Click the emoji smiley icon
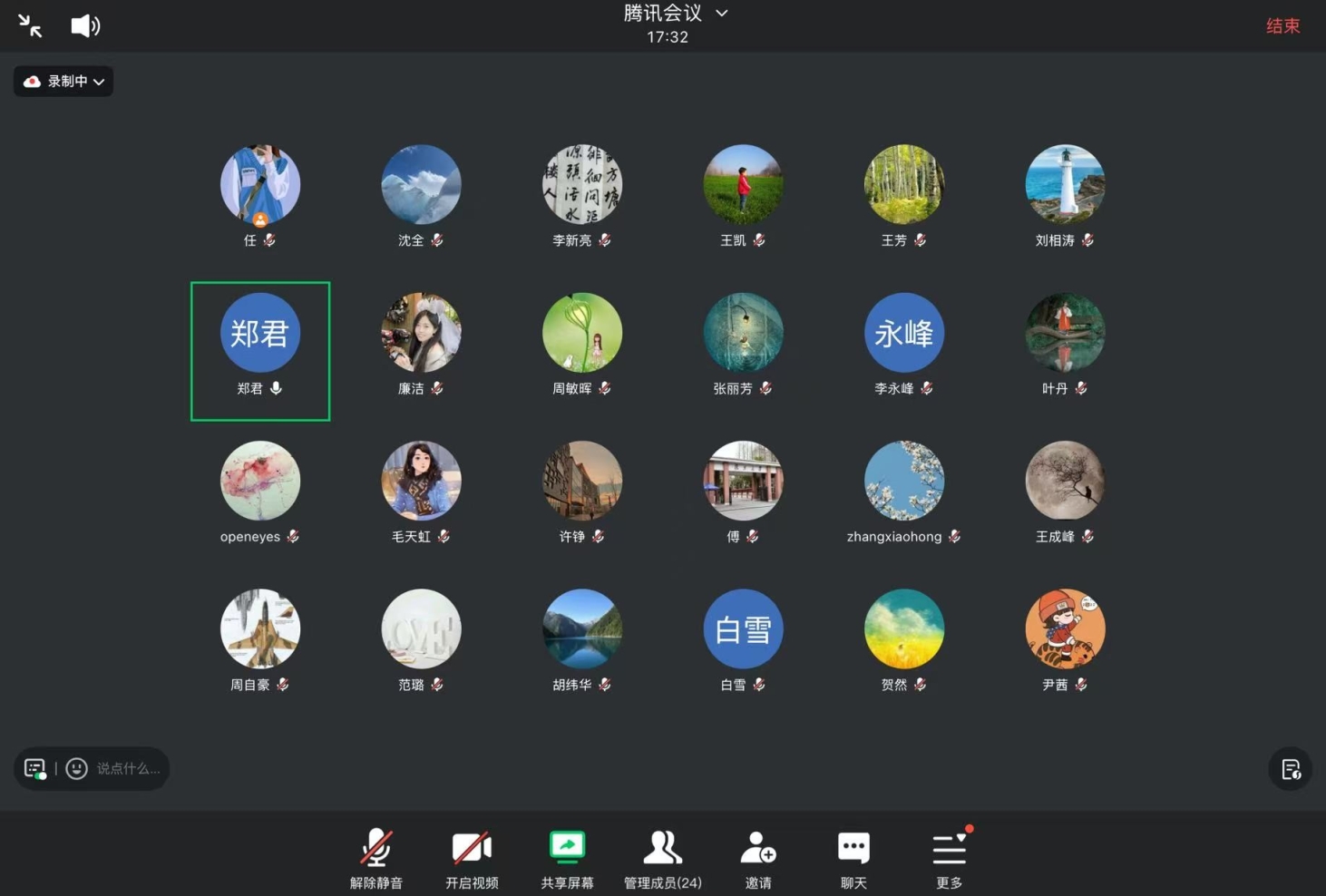The height and width of the screenshot is (896, 1326). click(77, 768)
